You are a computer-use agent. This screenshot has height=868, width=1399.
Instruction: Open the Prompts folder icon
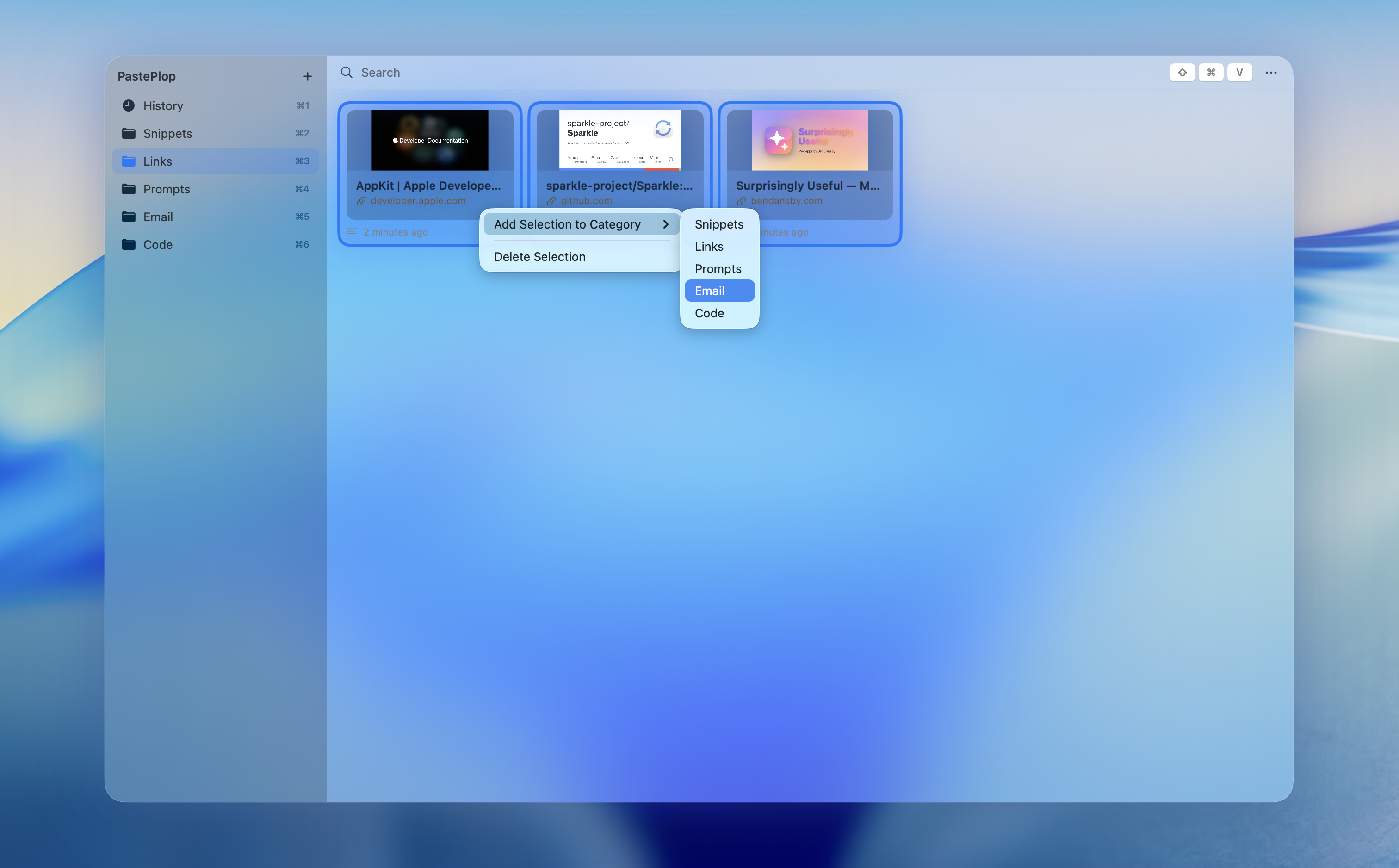129,189
